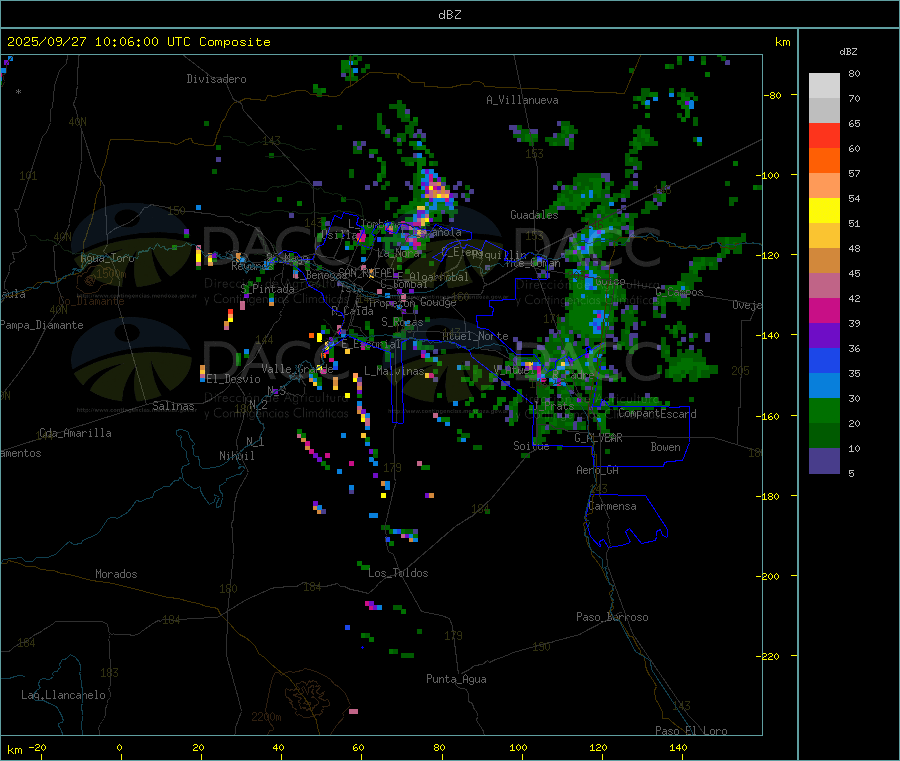Click the Paso_Barroso map label
Screen dimensions: 900x761
point(612,617)
